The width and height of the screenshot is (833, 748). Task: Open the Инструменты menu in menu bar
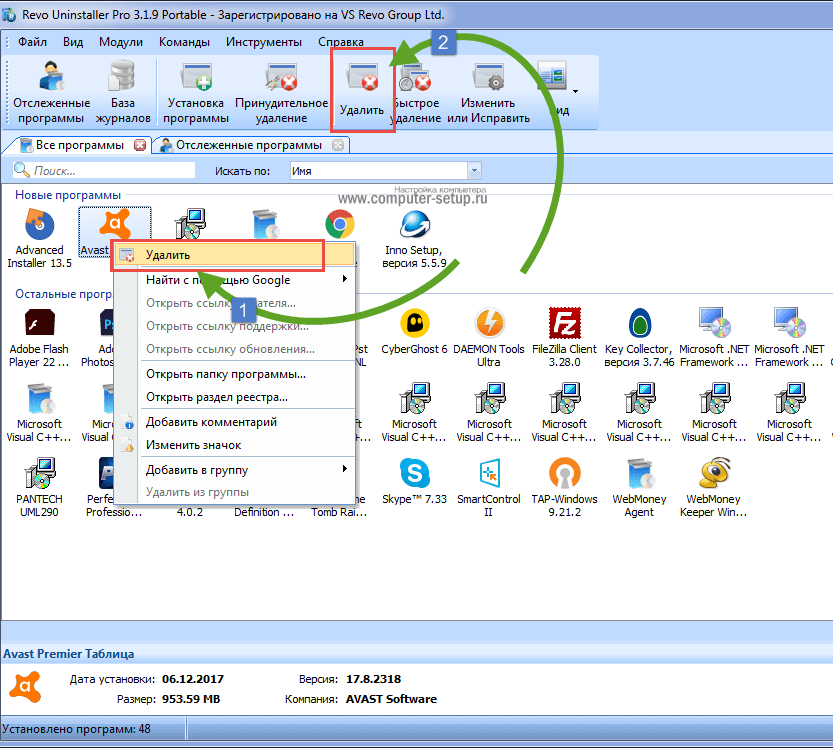[263, 42]
